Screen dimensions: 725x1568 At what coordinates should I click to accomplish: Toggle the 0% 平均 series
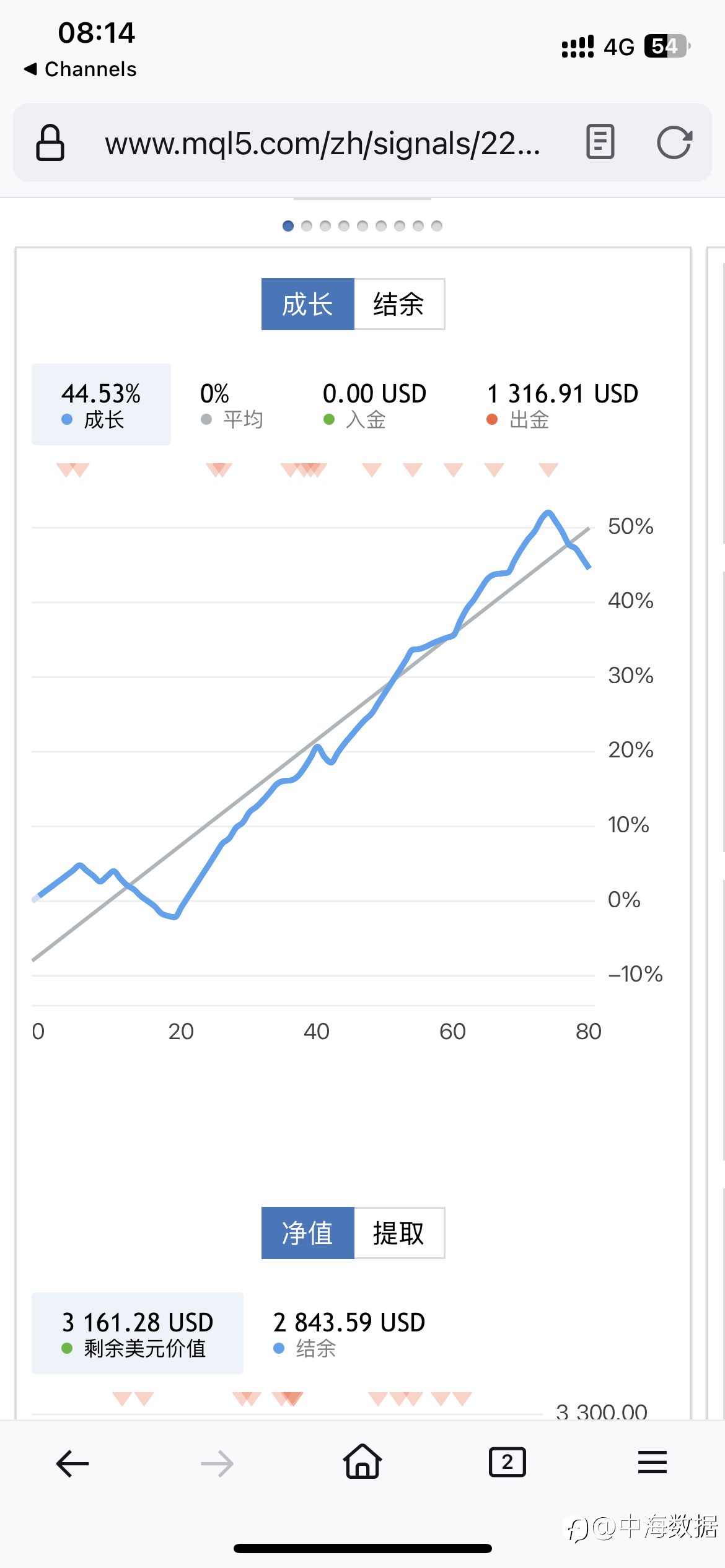[x=232, y=406]
